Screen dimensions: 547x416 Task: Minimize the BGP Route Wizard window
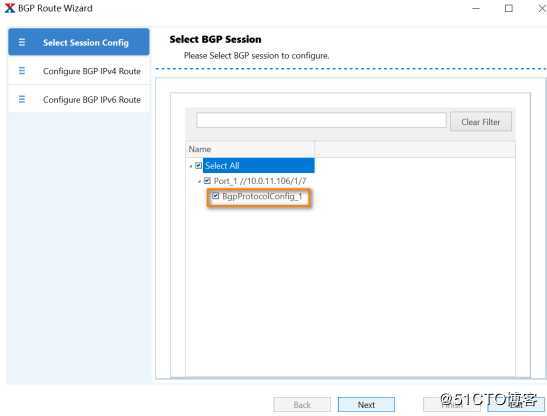pyautogui.click(x=476, y=8)
